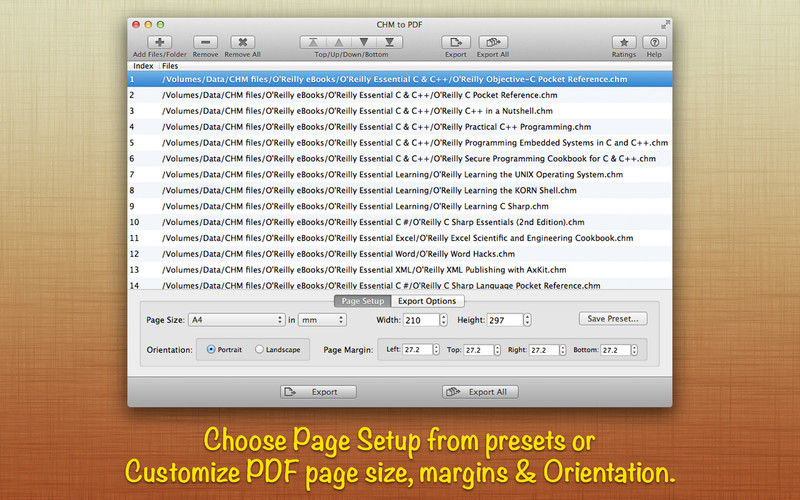
Task: Click the Left margin field
Action: [x=417, y=349]
